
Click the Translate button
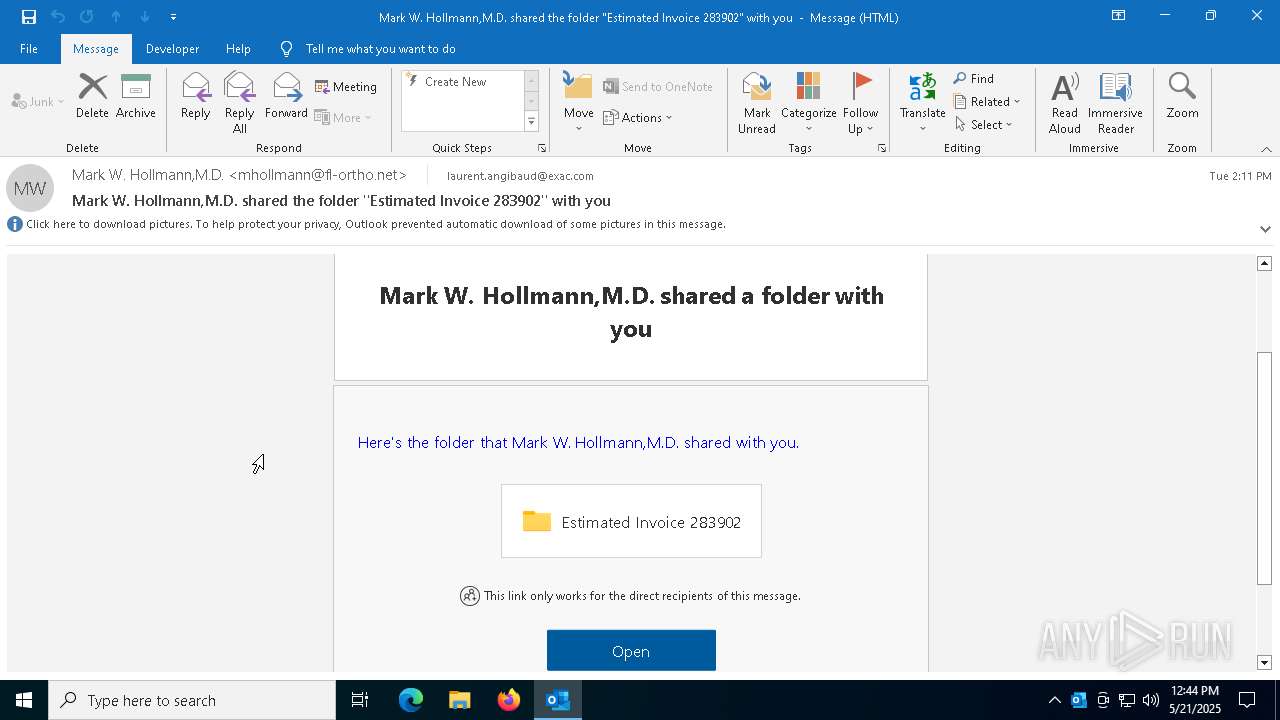(923, 103)
